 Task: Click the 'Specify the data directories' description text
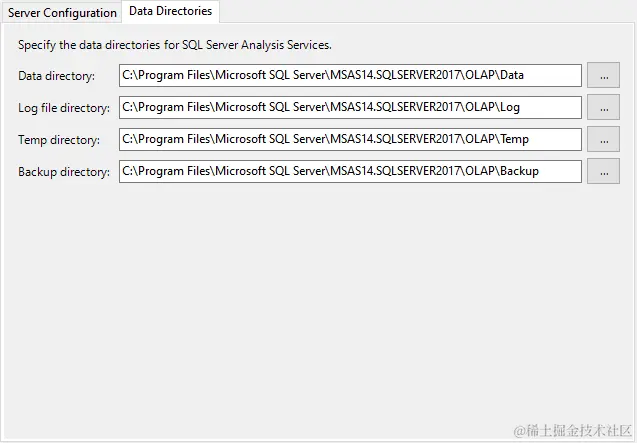pyautogui.click(x=174, y=45)
